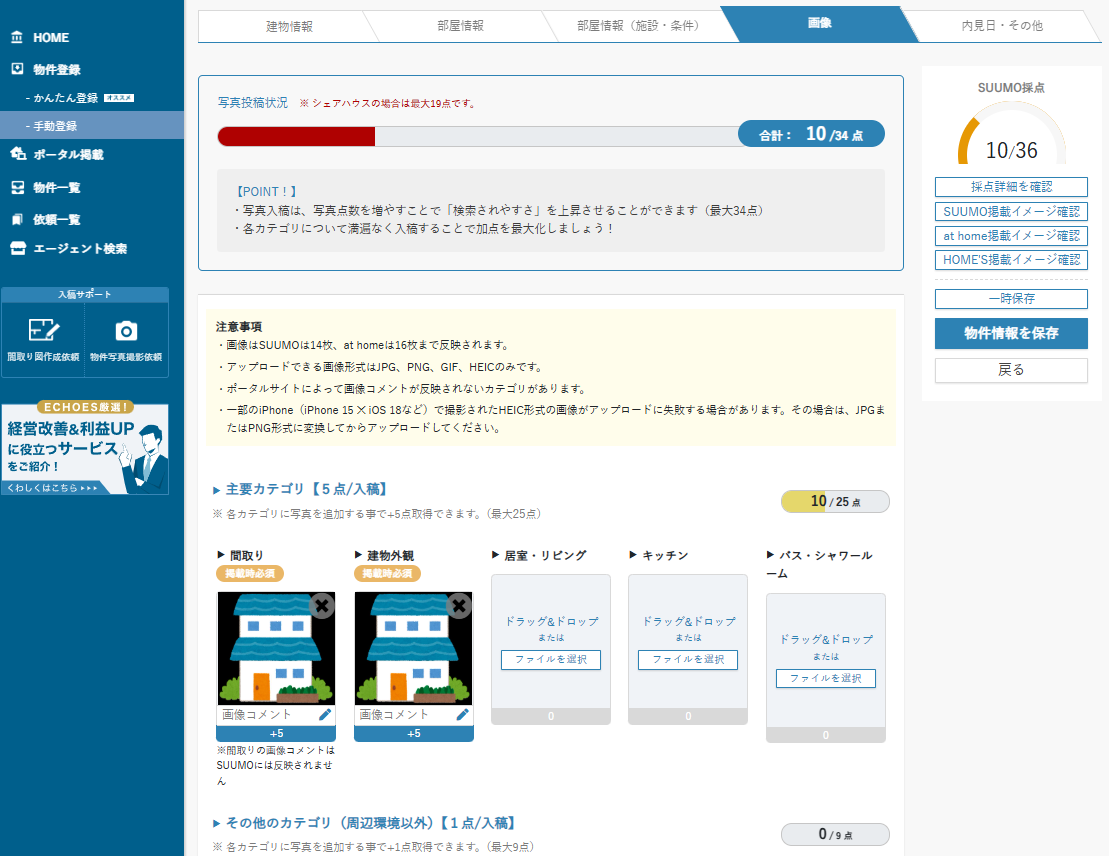The width and height of the screenshot is (1109, 856).
Task: Click the 物件一覧 icon in sidebar
Action: coord(17,187)
